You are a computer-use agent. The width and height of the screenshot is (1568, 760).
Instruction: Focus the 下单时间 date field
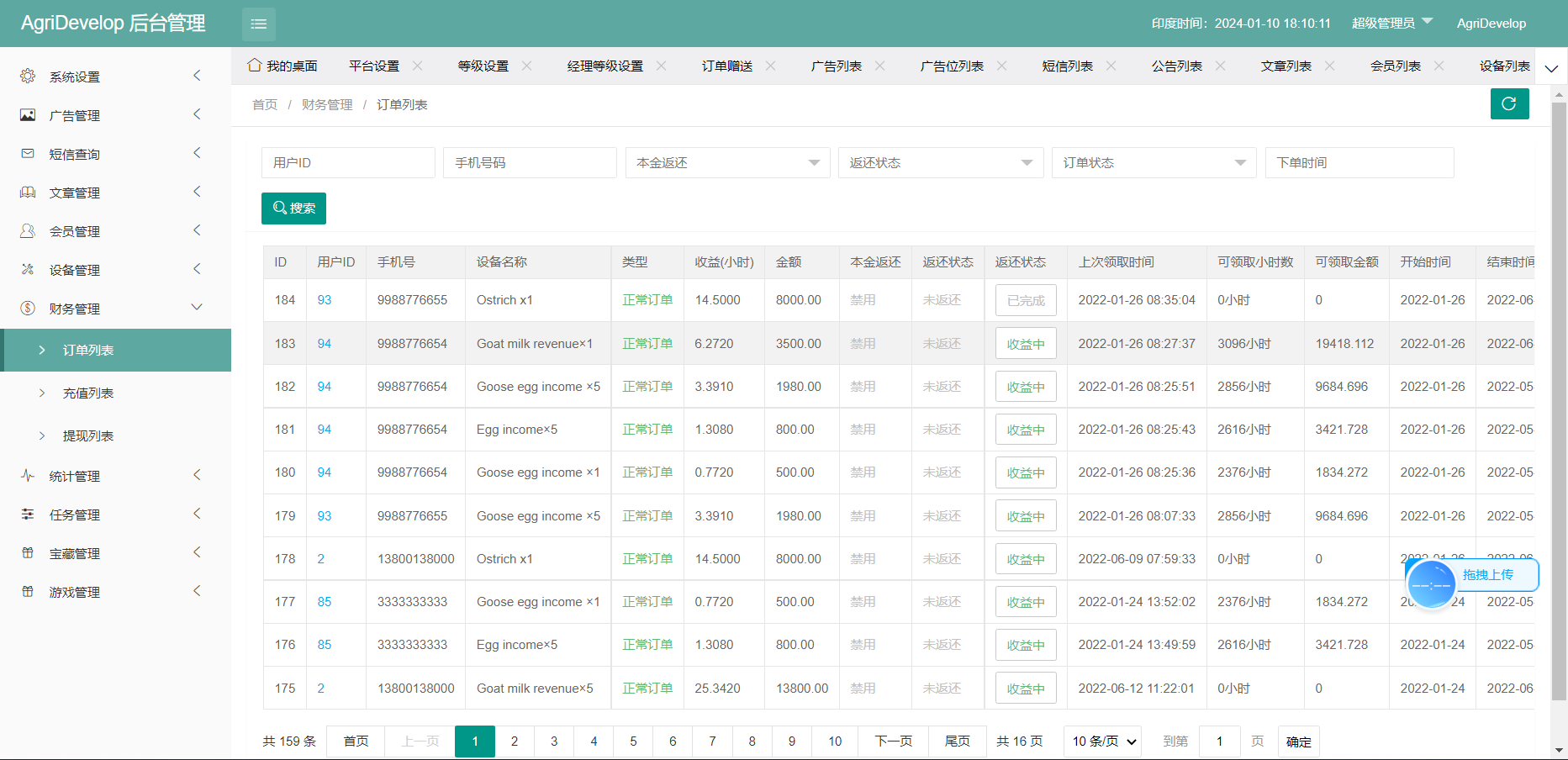click(x=1359, y=162)
